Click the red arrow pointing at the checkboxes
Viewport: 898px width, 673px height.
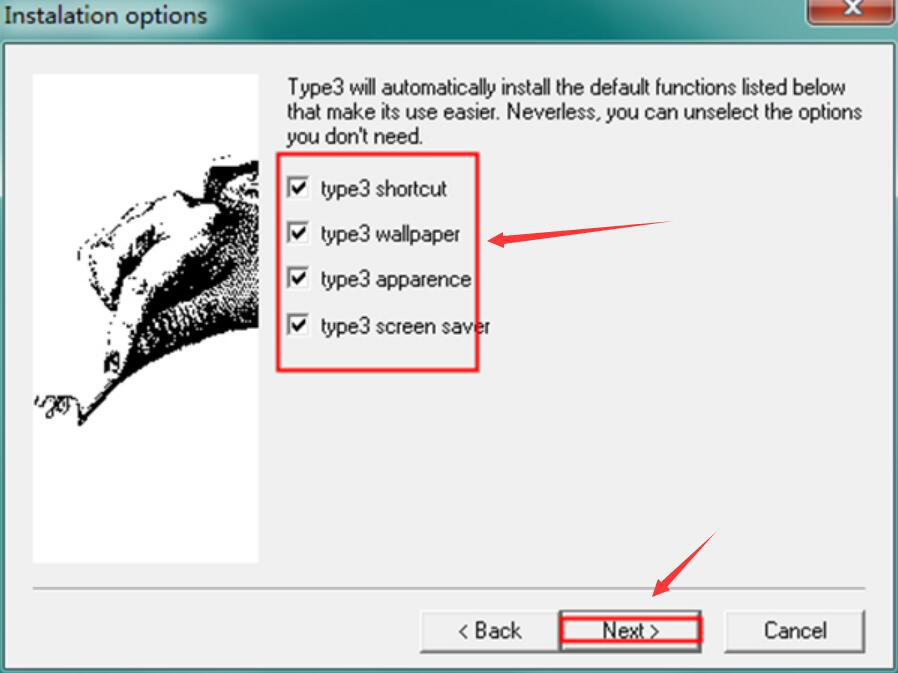(x=578, y=233)
